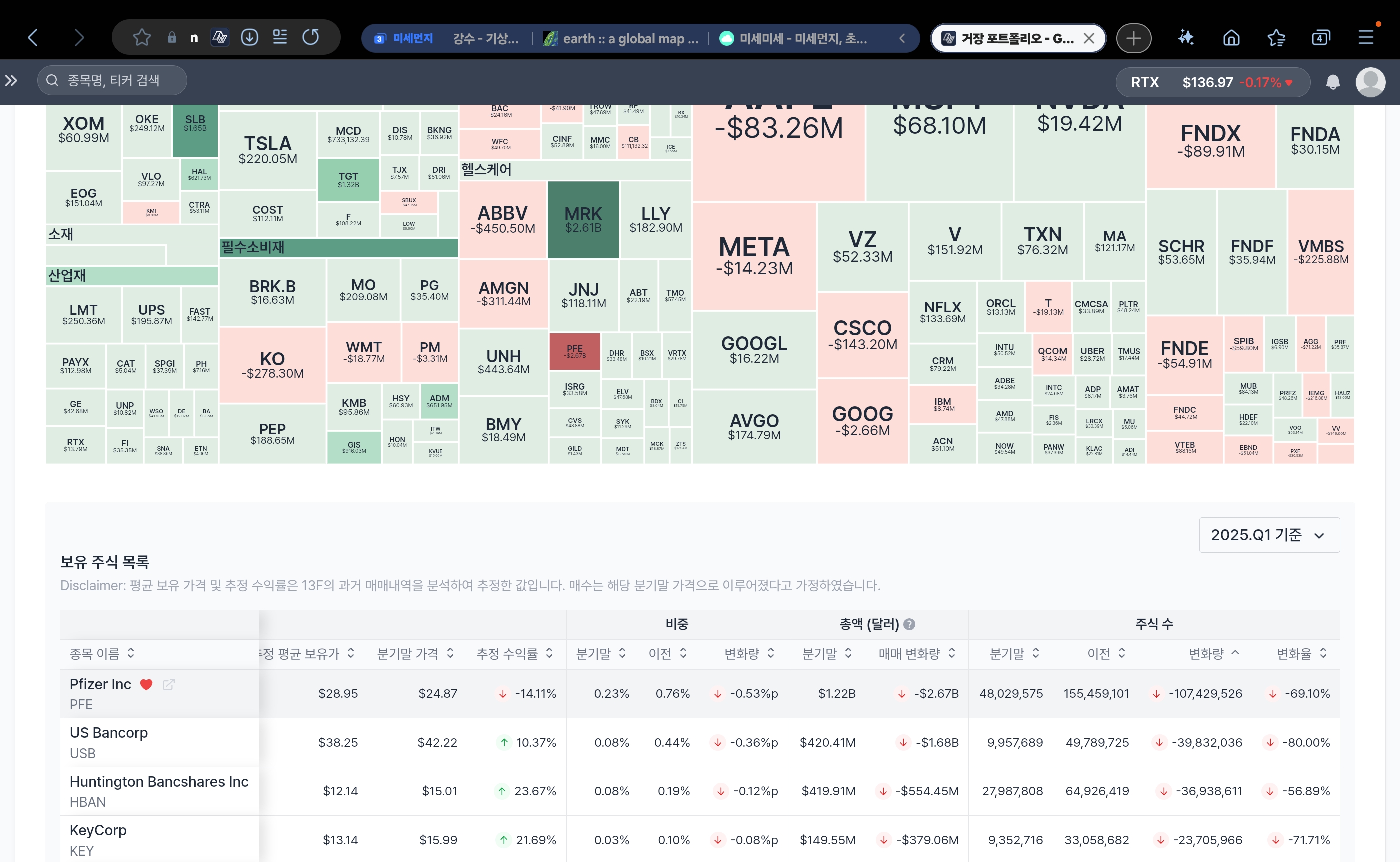Select the red PFE treemap tile
Viewport: 1400px width, 862px height.
pos(574,351)
